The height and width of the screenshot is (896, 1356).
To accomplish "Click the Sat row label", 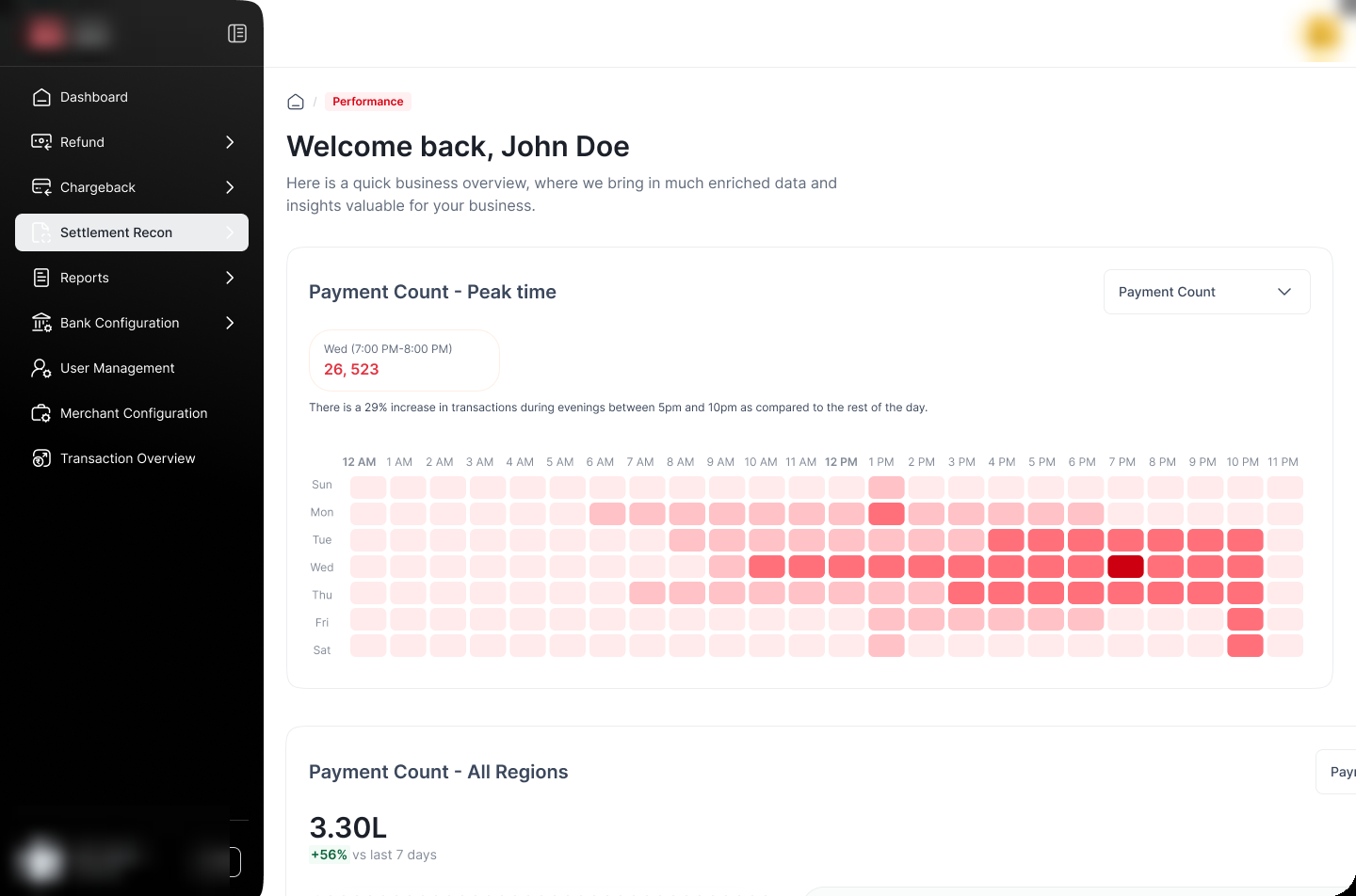I will click(x=322, y=650).
